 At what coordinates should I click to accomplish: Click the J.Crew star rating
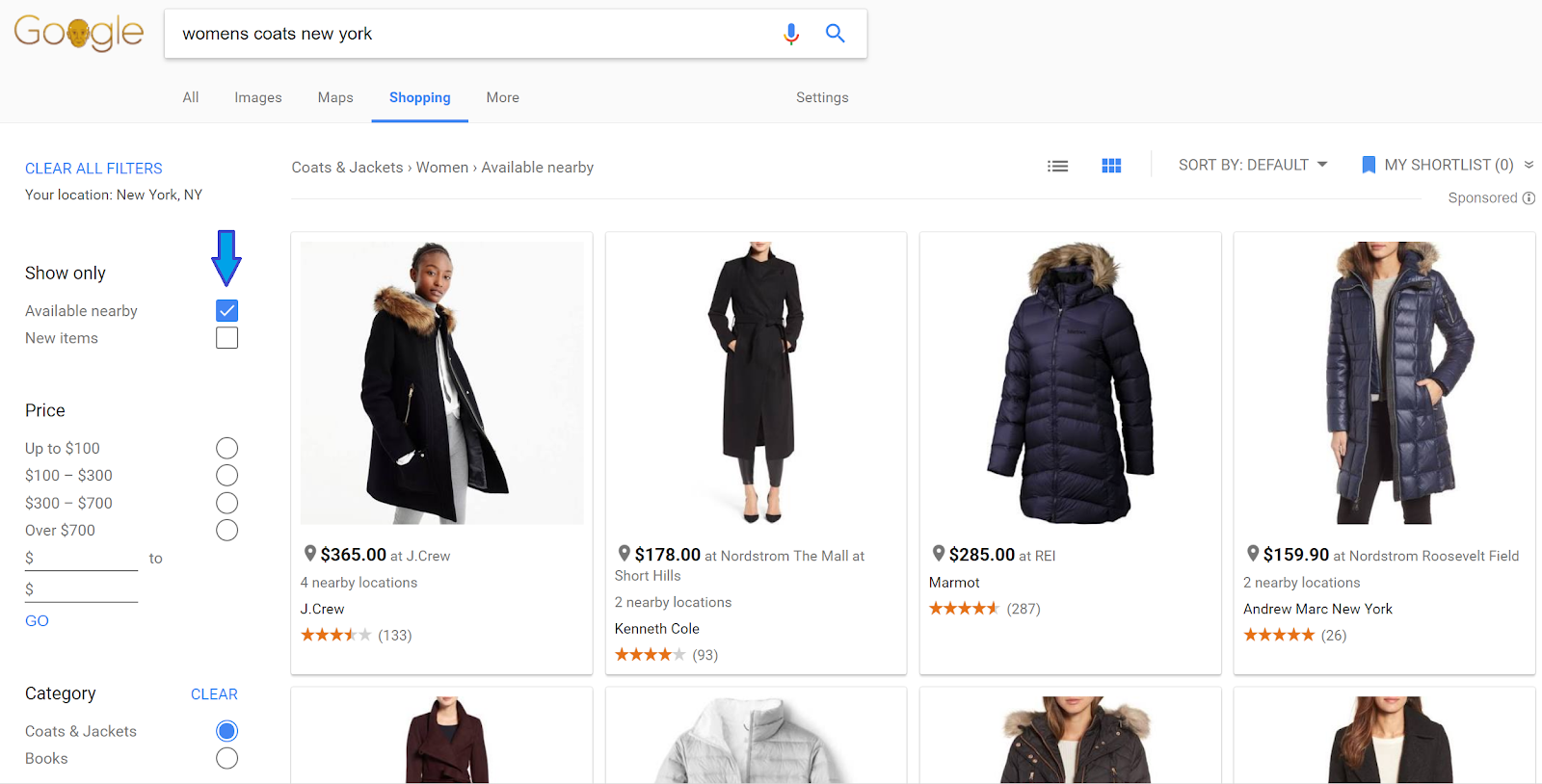335,635
